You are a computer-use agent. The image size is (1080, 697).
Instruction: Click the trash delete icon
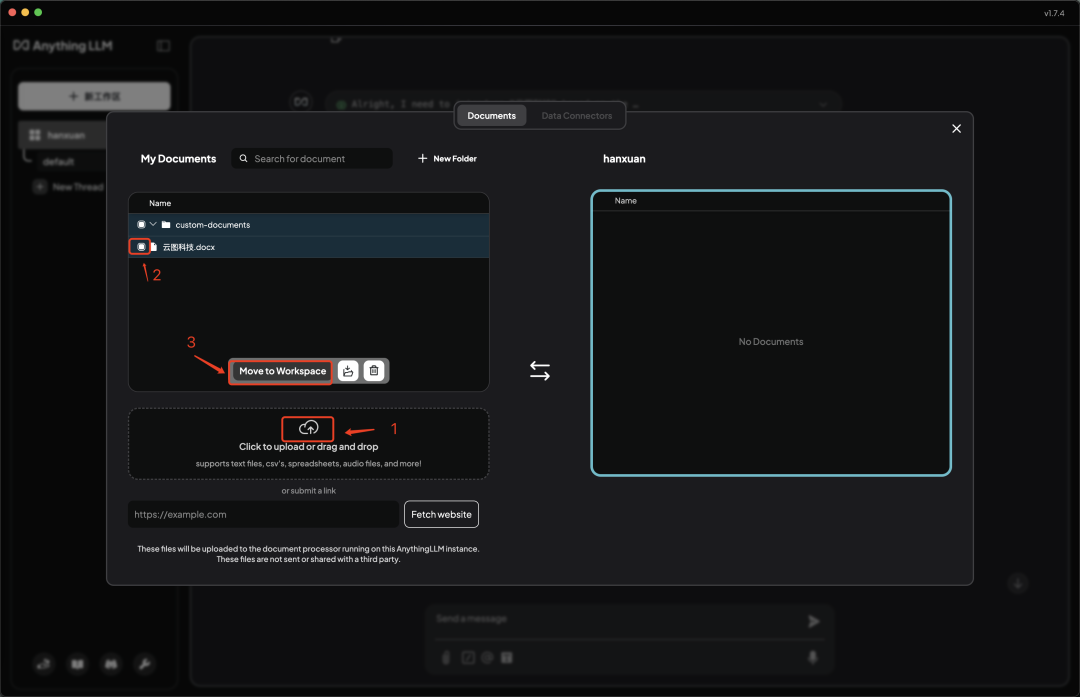pyautogui.click(x=374, y=371)
